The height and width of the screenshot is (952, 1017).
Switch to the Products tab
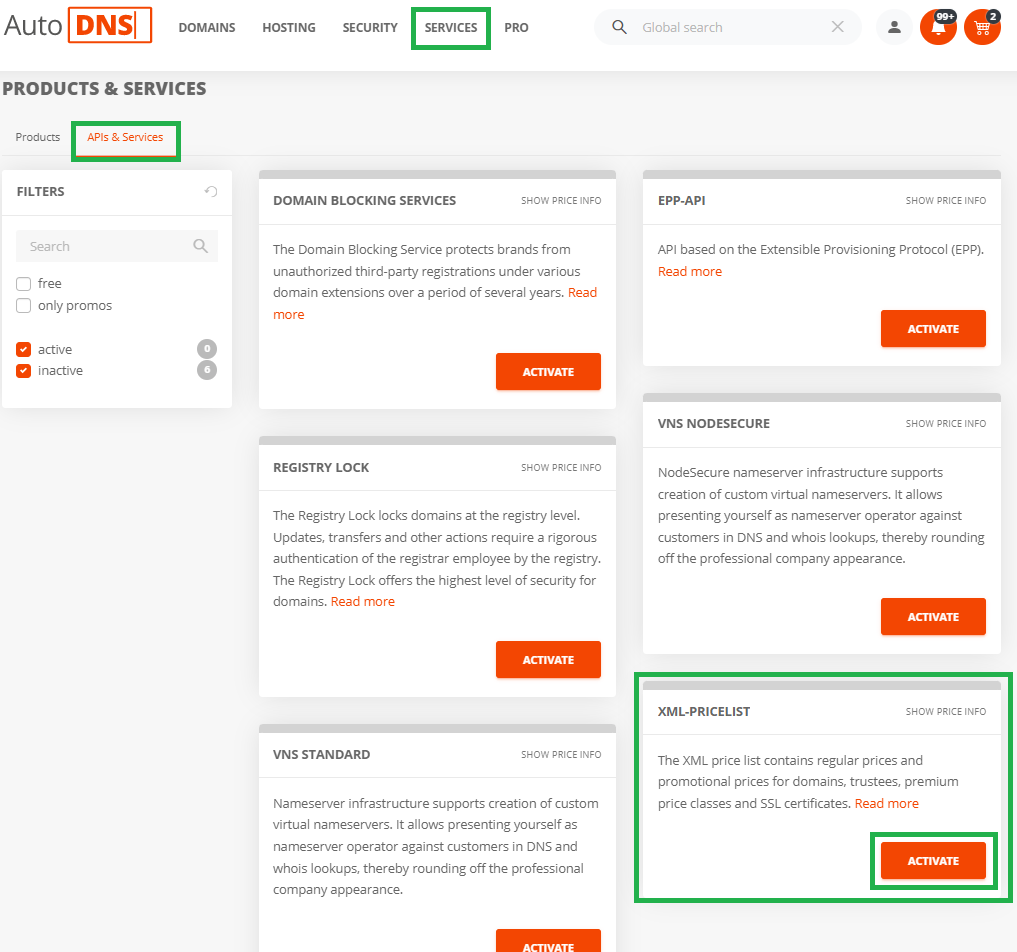[38, 137]
